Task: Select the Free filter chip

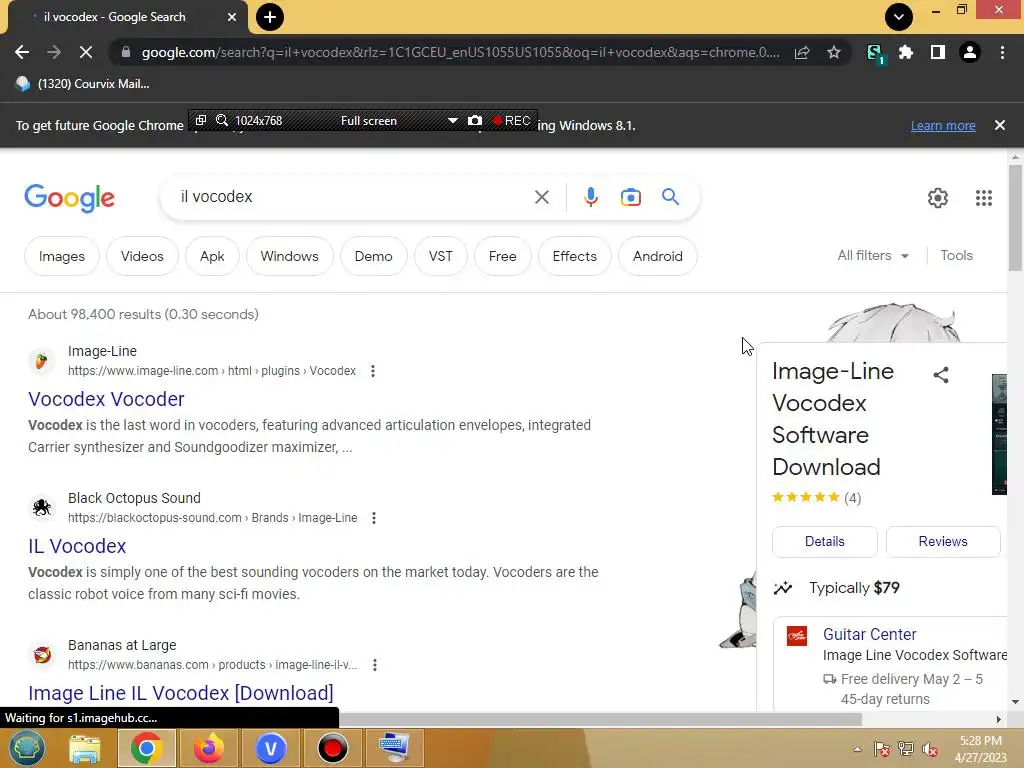Action: [503, 256]
